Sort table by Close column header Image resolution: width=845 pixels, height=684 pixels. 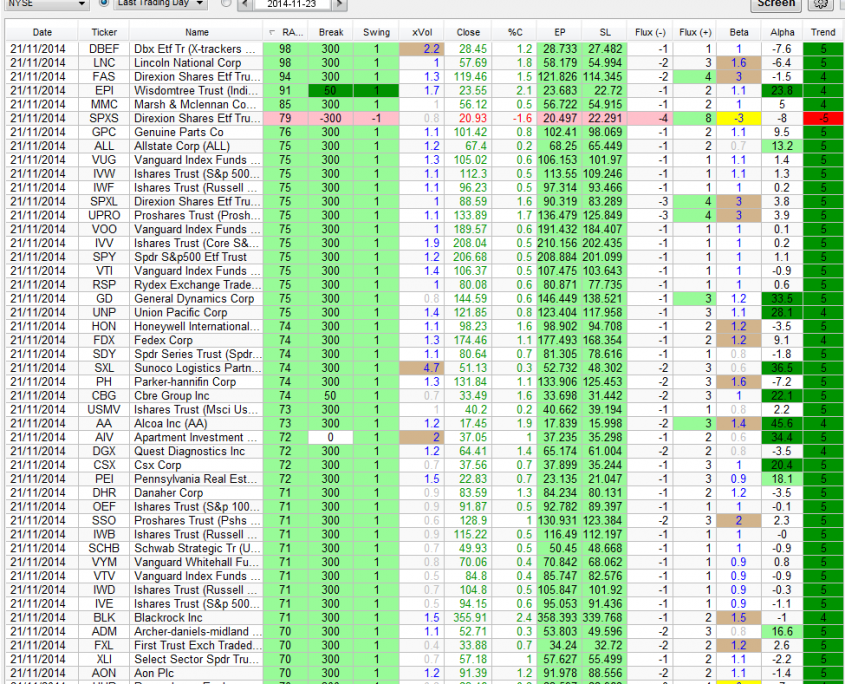coord(468,32)
